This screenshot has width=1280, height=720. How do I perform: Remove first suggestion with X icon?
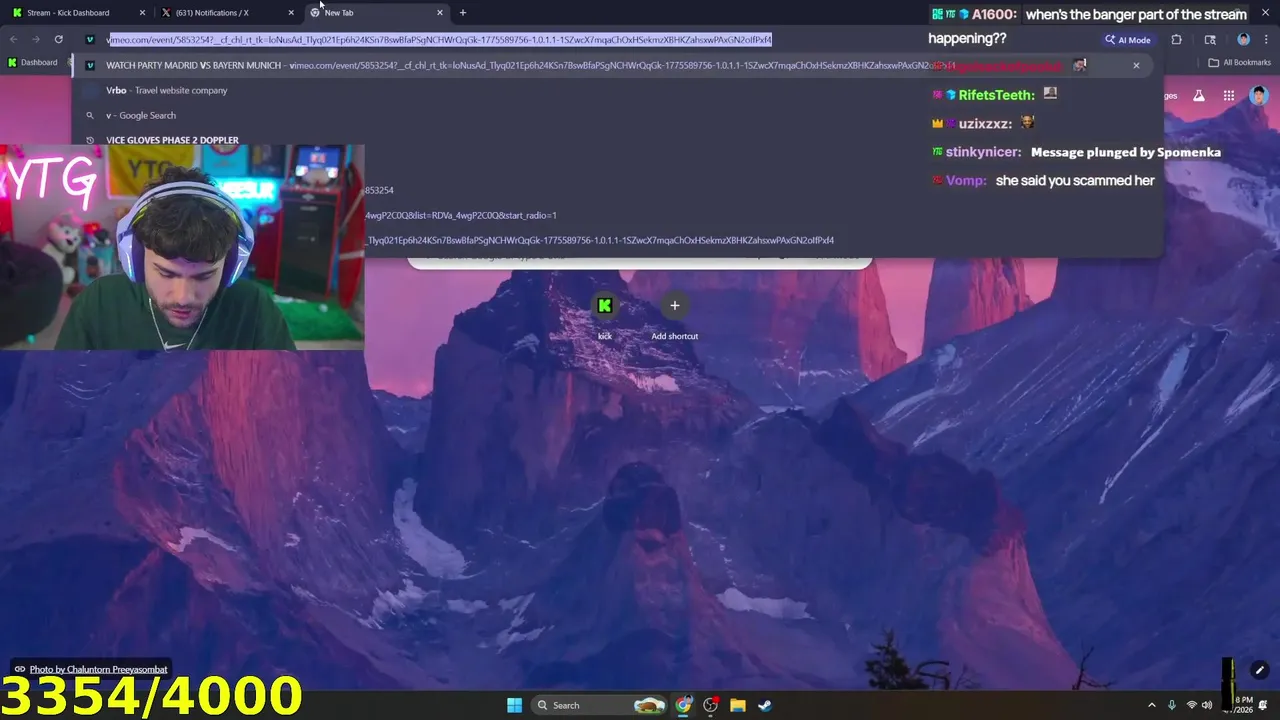pos(1136,66)
